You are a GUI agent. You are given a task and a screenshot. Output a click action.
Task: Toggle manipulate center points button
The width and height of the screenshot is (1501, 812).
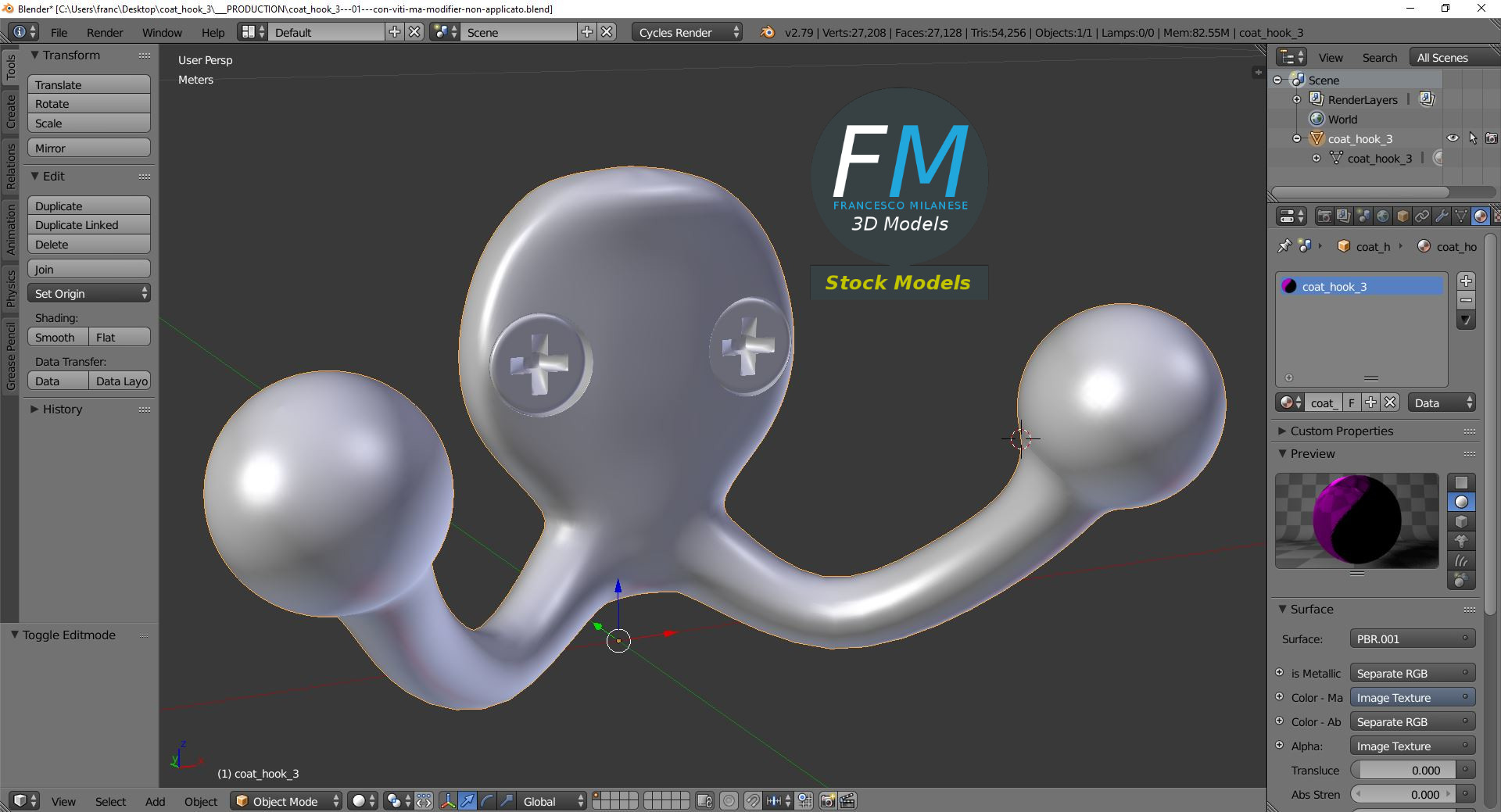(x=424, y=801)
